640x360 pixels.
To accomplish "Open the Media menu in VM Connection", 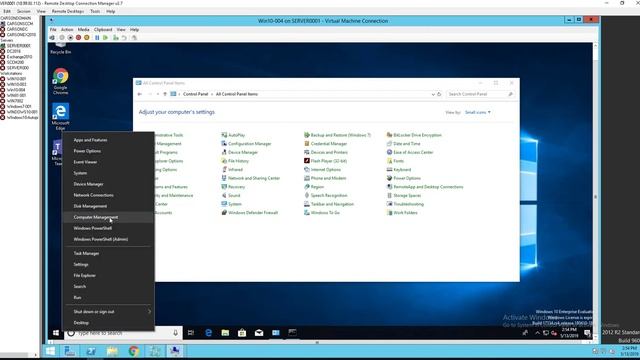I will (83, 30).
